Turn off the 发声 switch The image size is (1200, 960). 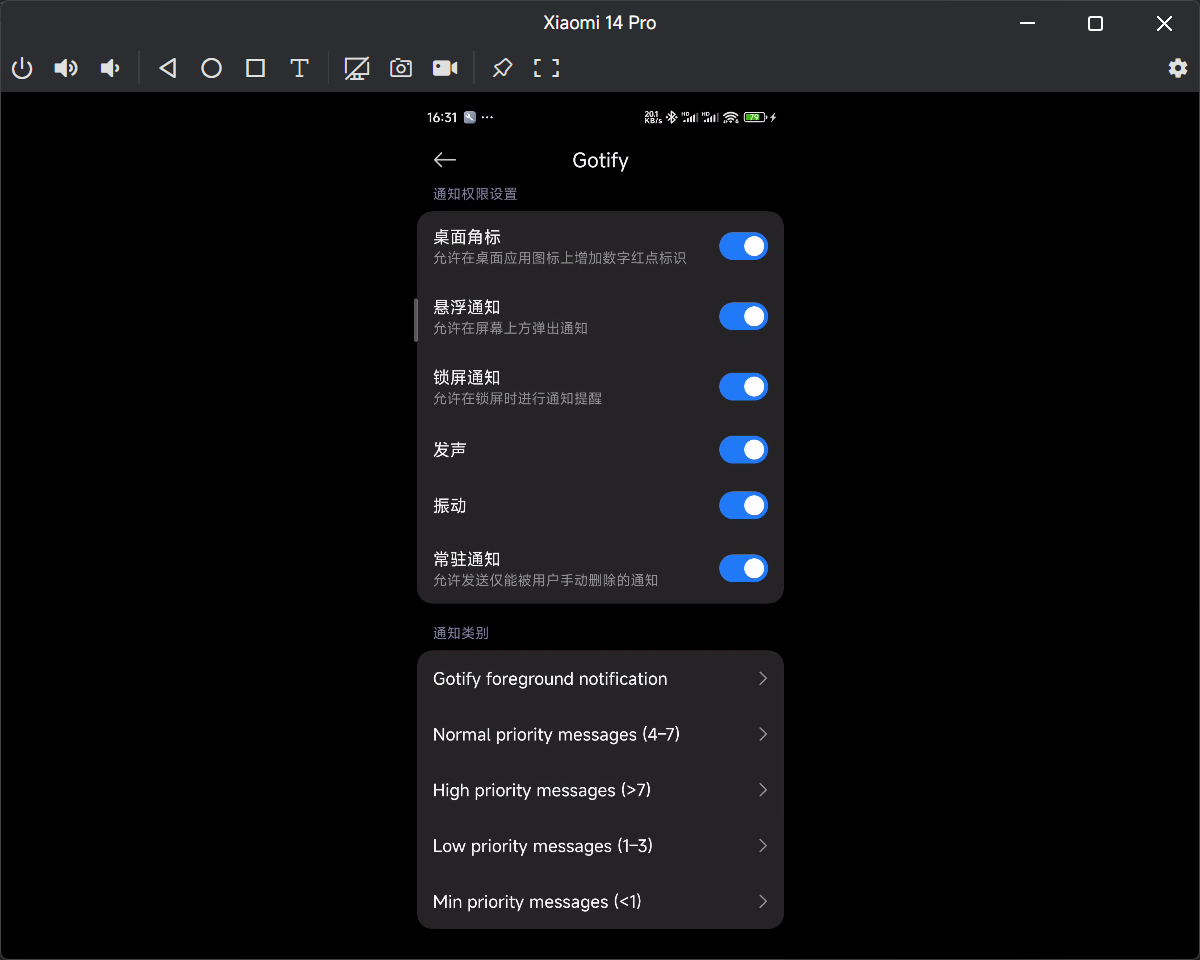pyautogui.click(x=743, y=450)
